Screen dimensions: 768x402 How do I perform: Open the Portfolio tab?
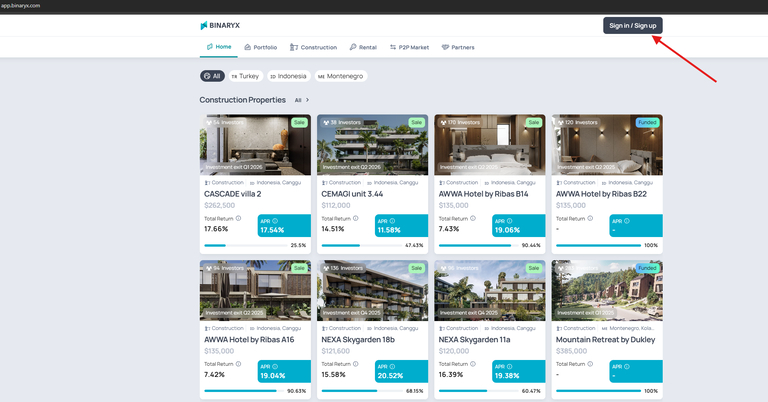tap(261, 47)
